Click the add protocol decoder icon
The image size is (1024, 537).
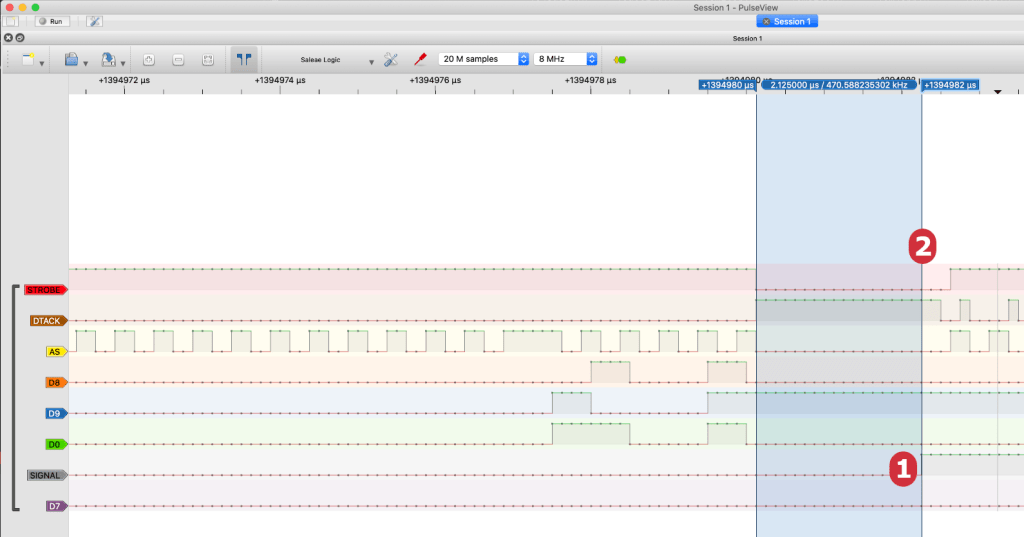pos(620,60)
